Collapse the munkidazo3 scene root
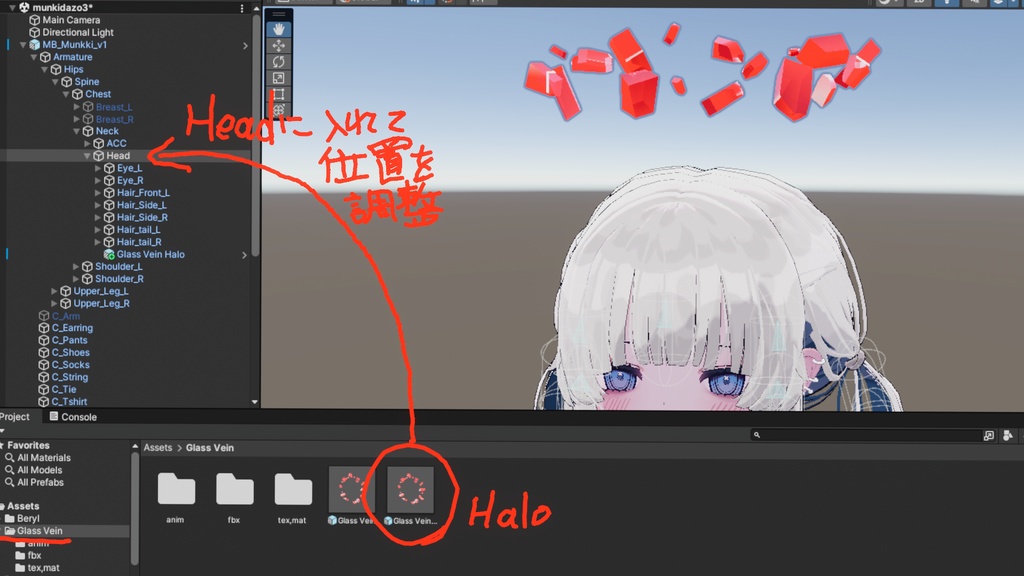 point(12,8)
